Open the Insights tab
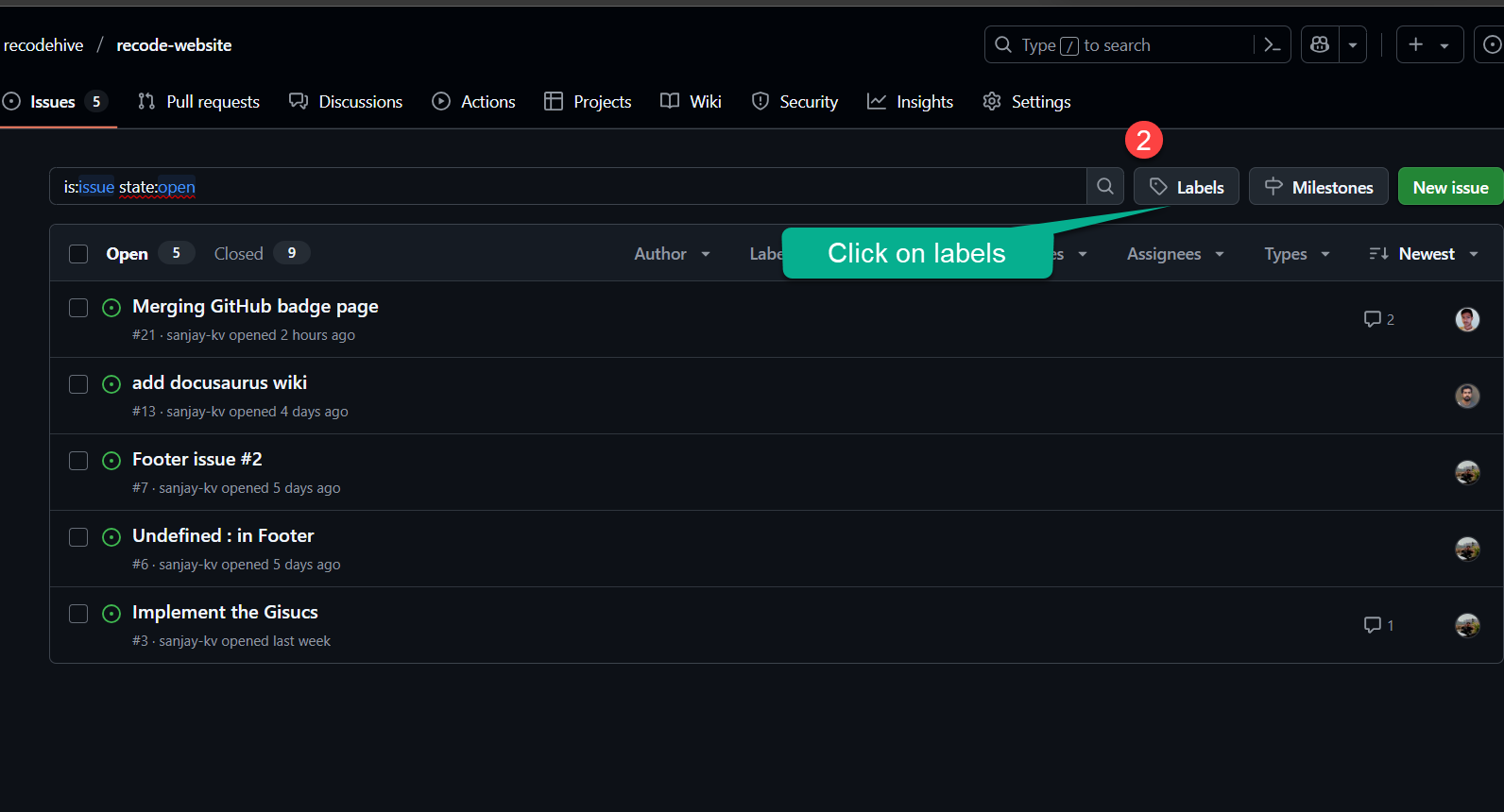 pos(910,101)
